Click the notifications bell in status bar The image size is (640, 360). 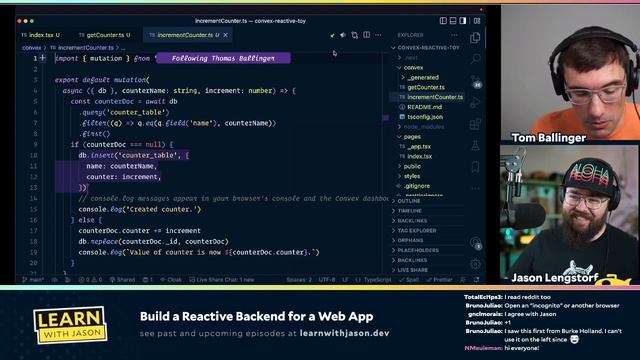coord(477,280)
